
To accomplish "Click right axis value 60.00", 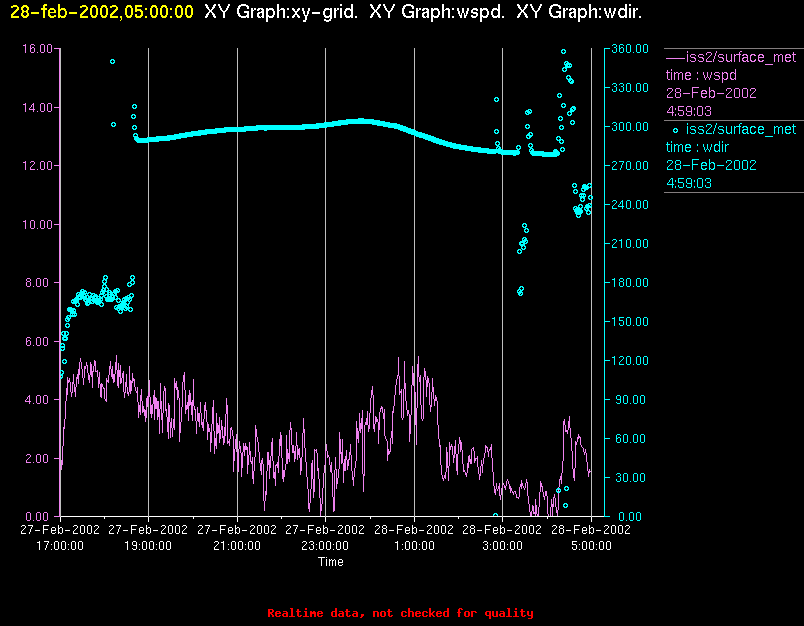I will [x=632, y=439].
